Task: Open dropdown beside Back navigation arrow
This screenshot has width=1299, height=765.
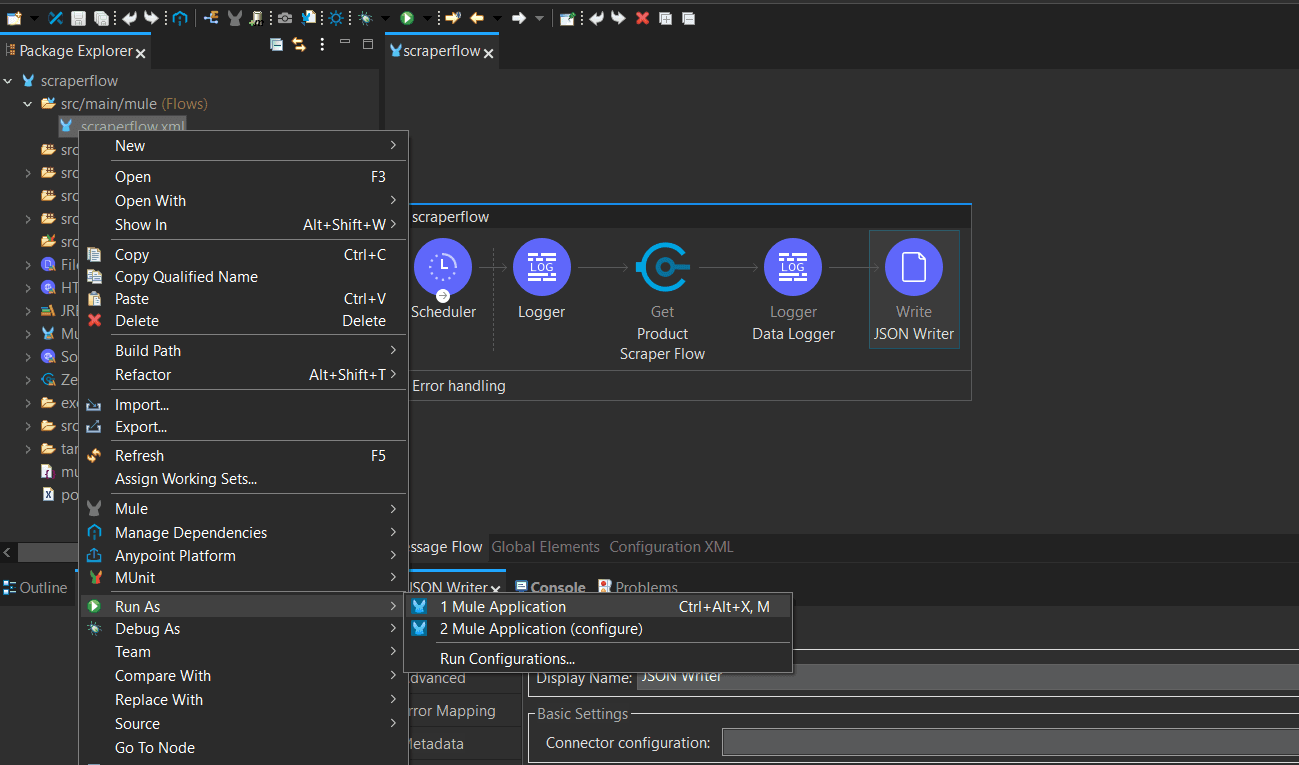Action: 495,18
